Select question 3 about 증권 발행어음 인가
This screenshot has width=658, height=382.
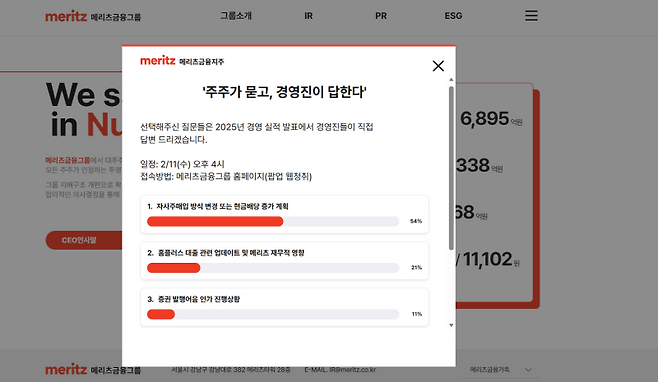[x=285, y=307]
